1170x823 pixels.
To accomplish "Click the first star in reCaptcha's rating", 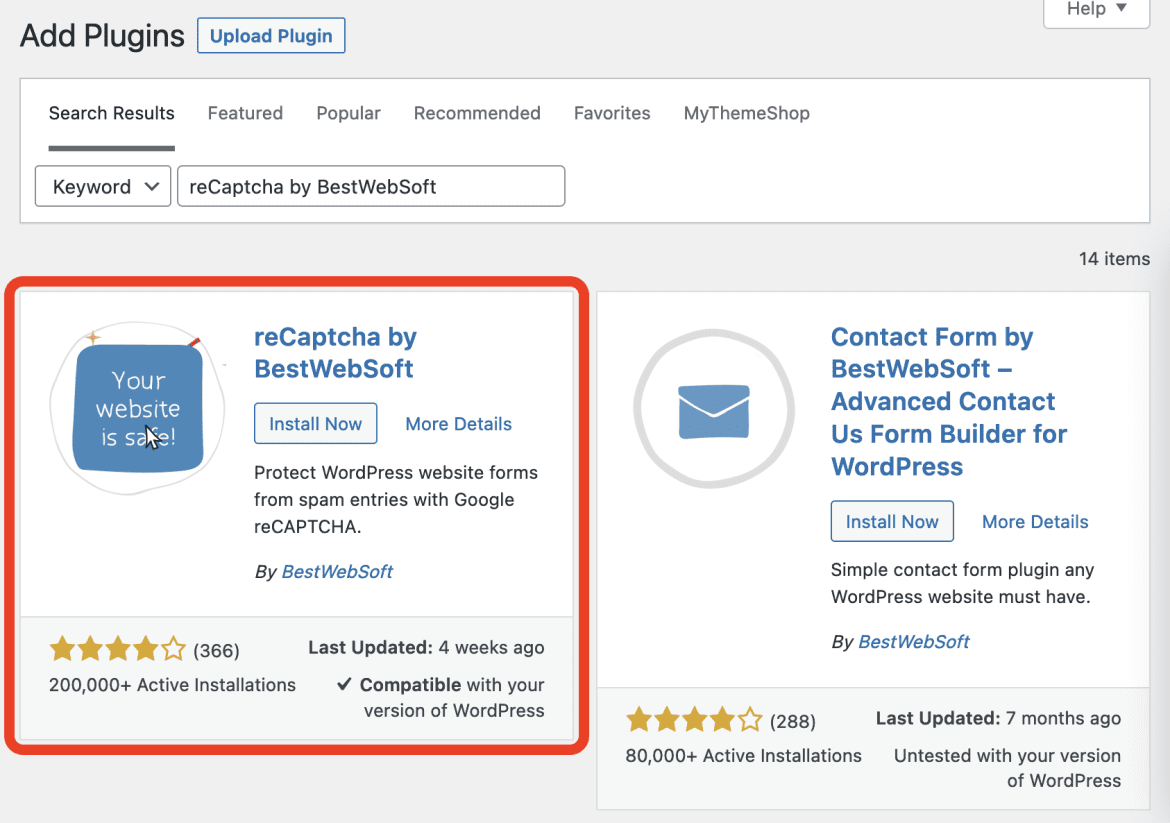I will coord(62,649).
